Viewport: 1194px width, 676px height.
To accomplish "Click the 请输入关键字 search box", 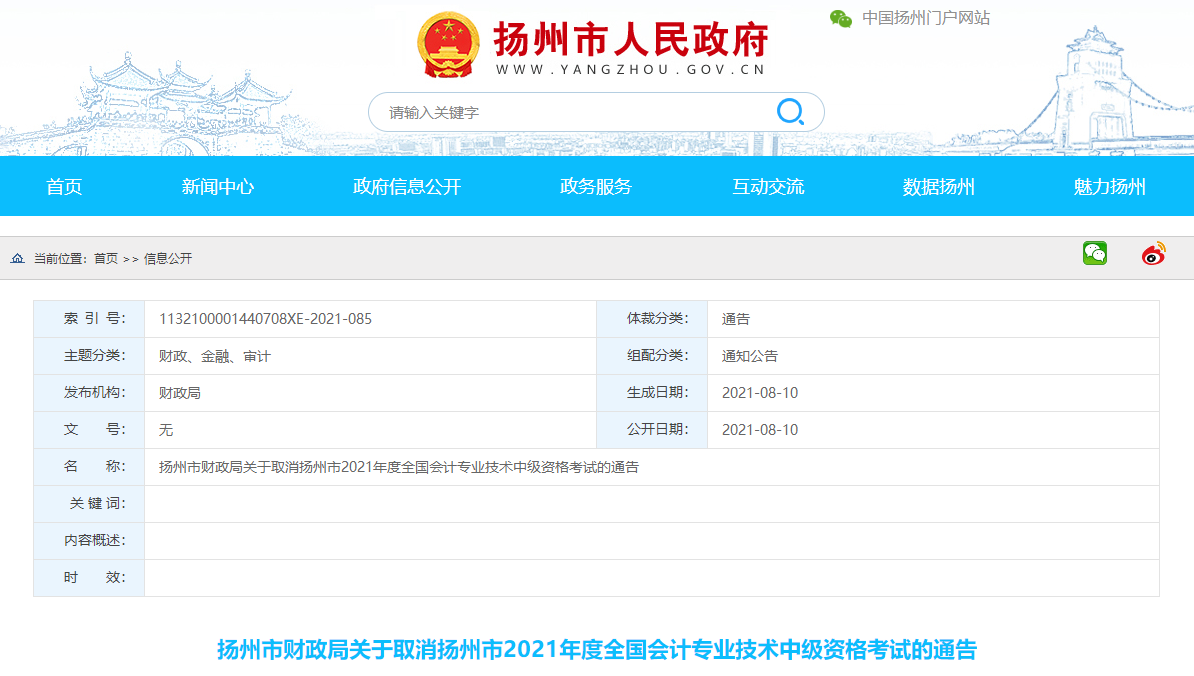I will [x=550, y=111].
